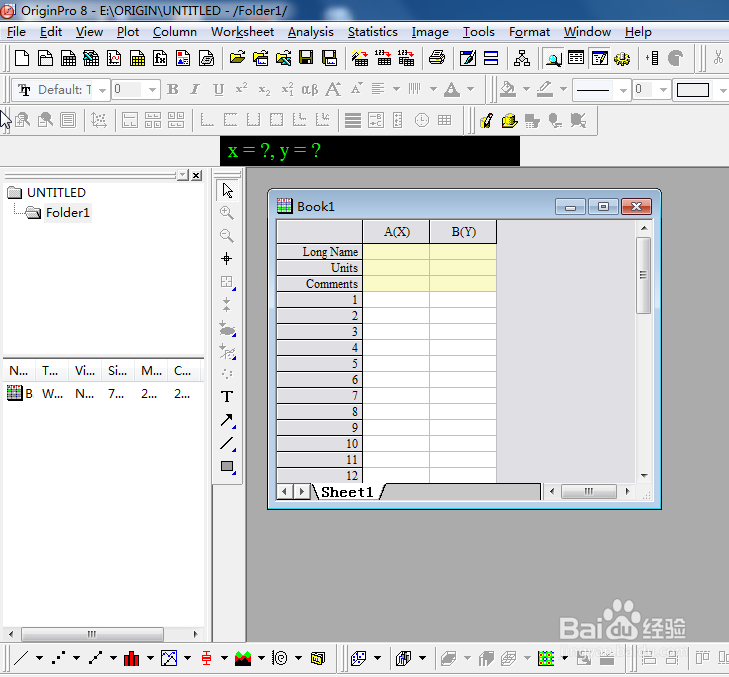The image size is (729, 677).
Task: Toggle Italic text formatting
Action: pyautogui.click(x=195, y=89)
